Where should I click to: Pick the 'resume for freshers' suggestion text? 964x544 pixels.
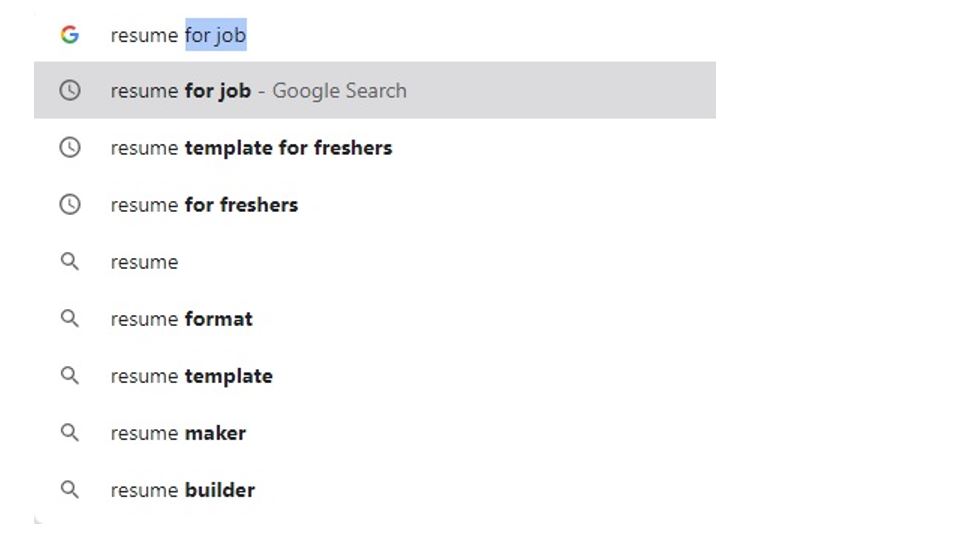coord(204,205)
